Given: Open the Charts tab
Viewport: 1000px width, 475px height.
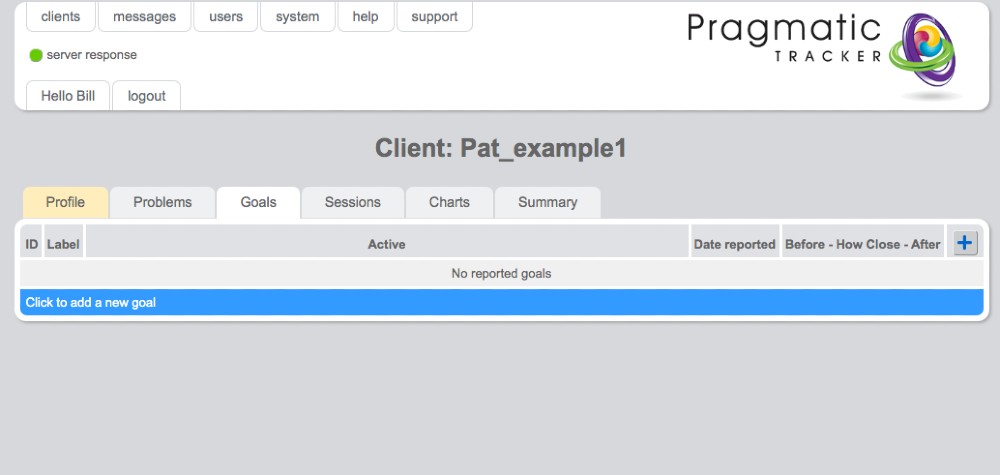Looking at the screenshot, I should [449, 202].
